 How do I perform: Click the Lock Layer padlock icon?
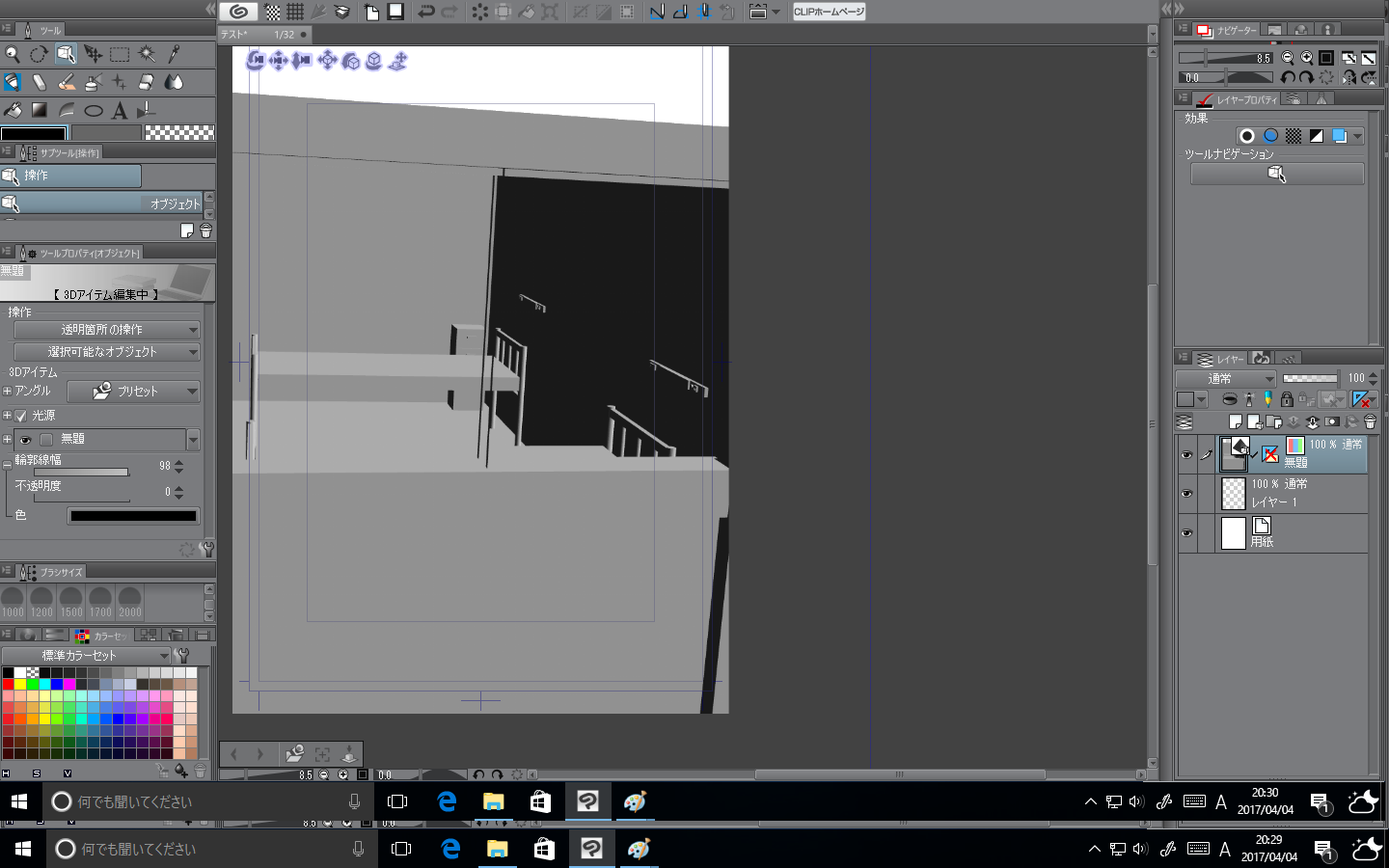pos(1287,399)
